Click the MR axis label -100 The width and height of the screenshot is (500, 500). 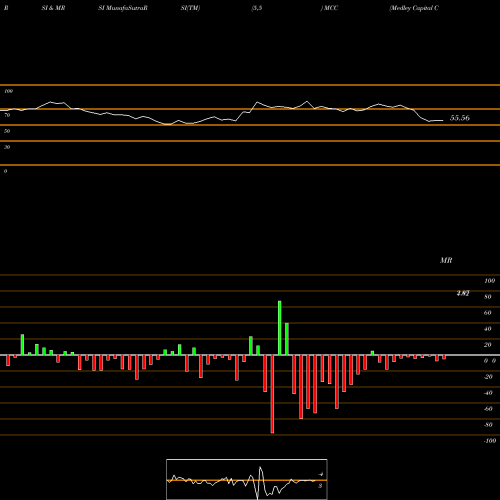[490, 441]
